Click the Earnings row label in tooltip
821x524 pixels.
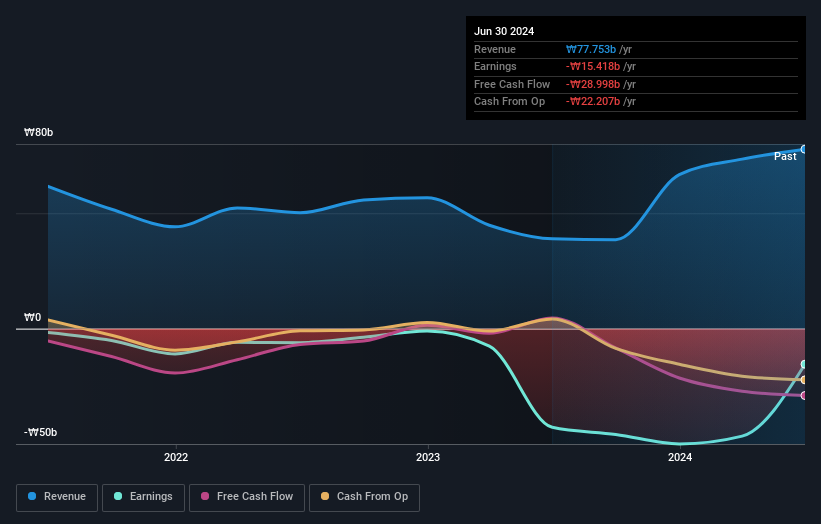(x=495, y=66)
